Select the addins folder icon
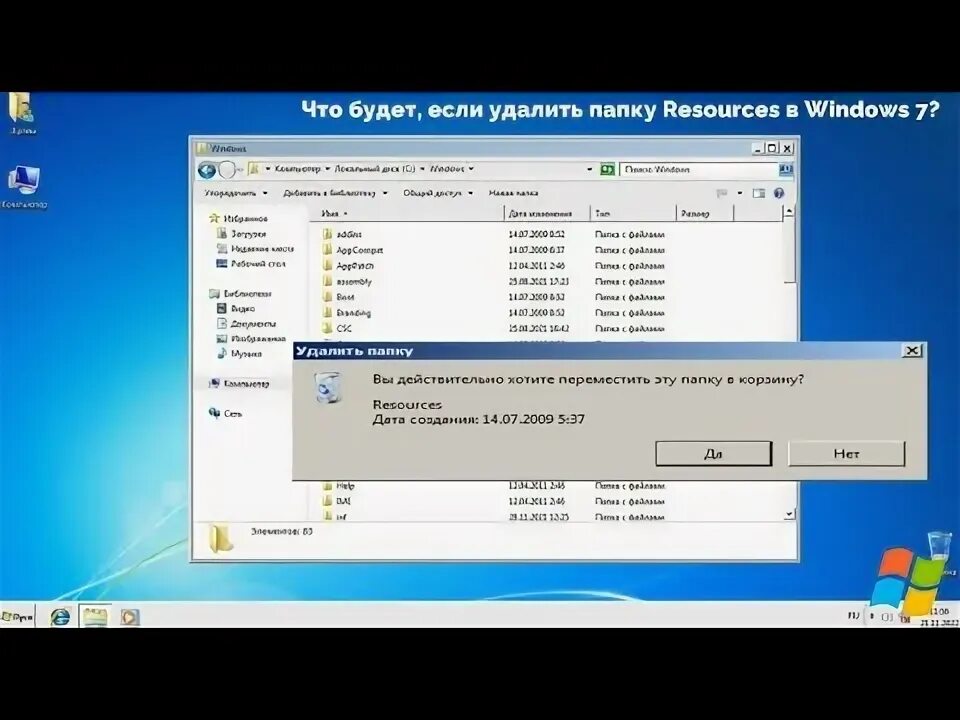The height and width of the screenshot is (720, 960). pos(328,234)
